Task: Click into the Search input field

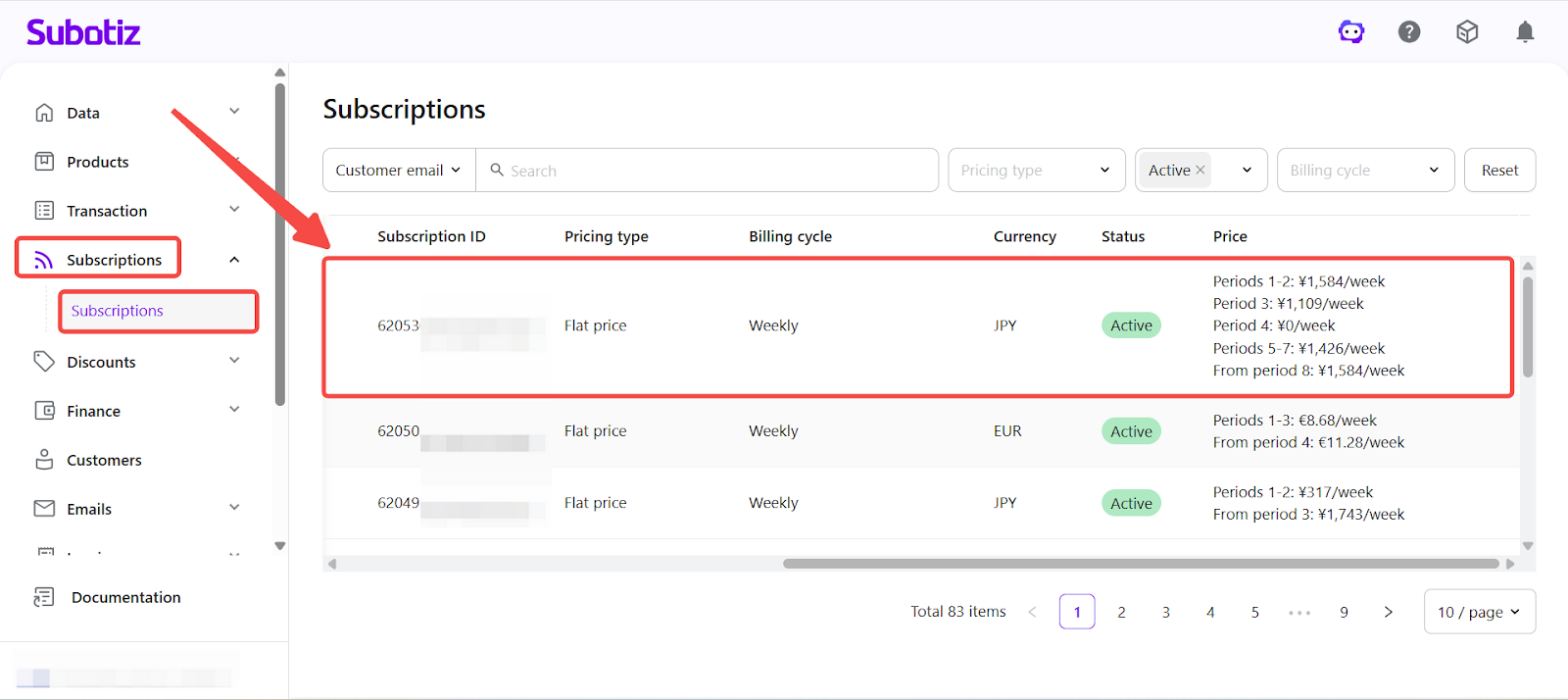Action: coord(715,170)
